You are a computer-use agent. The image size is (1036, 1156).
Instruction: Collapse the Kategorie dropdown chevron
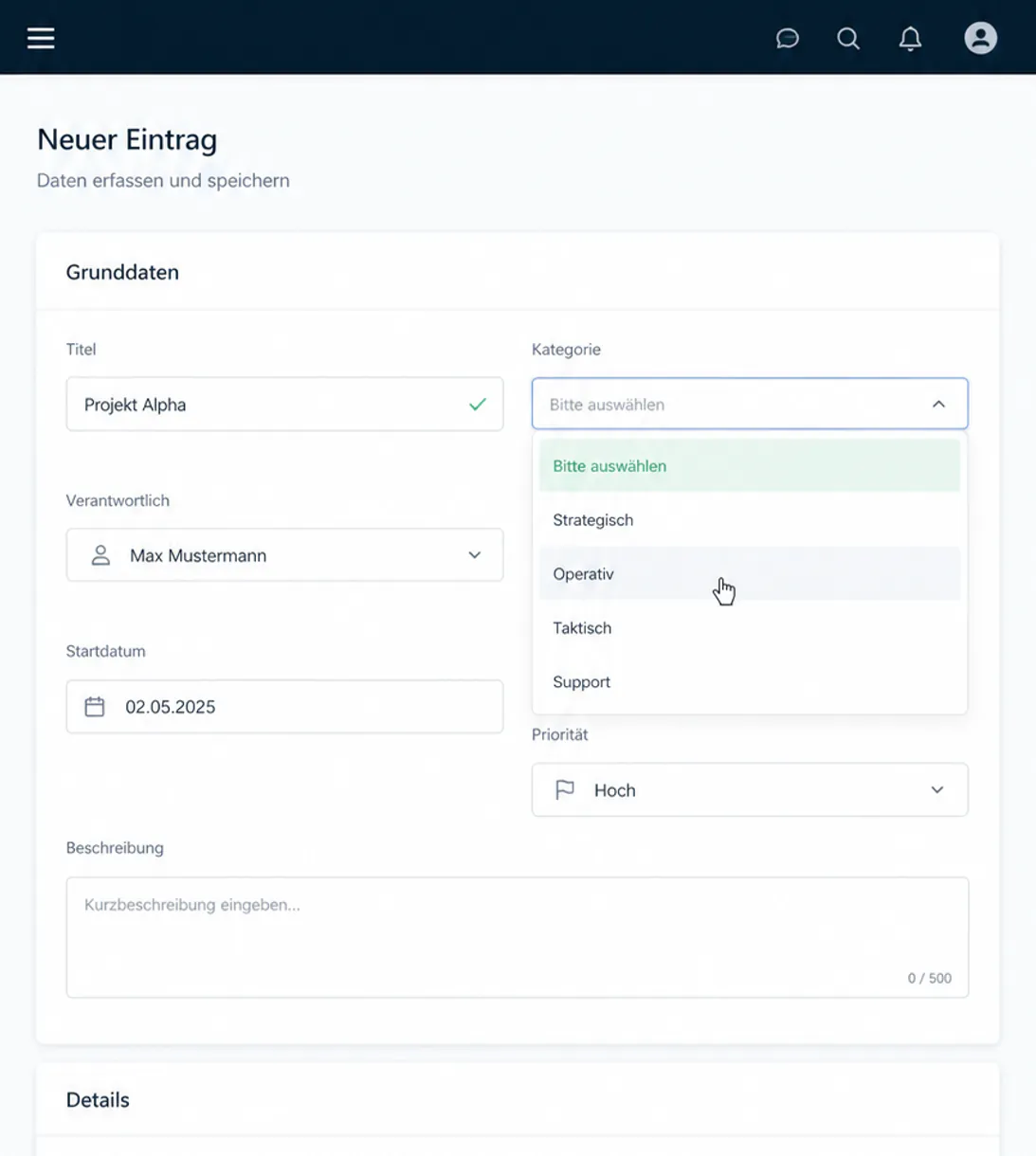tap(938, 405)
